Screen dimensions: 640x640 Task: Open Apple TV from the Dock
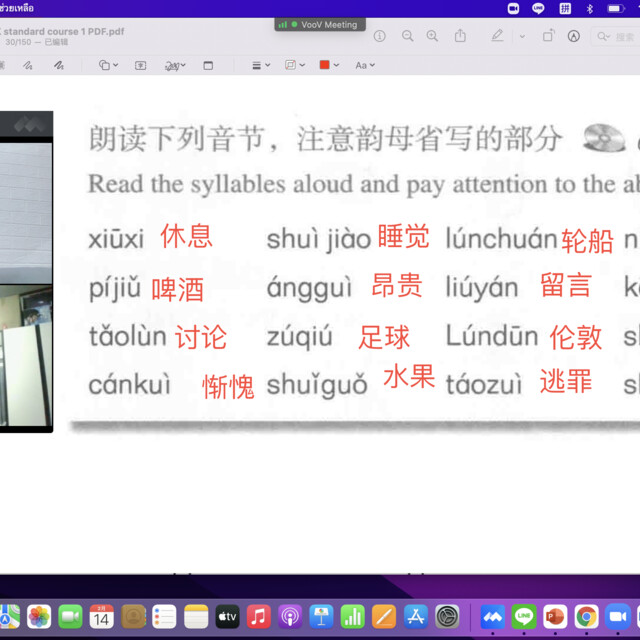pos(227,616)
